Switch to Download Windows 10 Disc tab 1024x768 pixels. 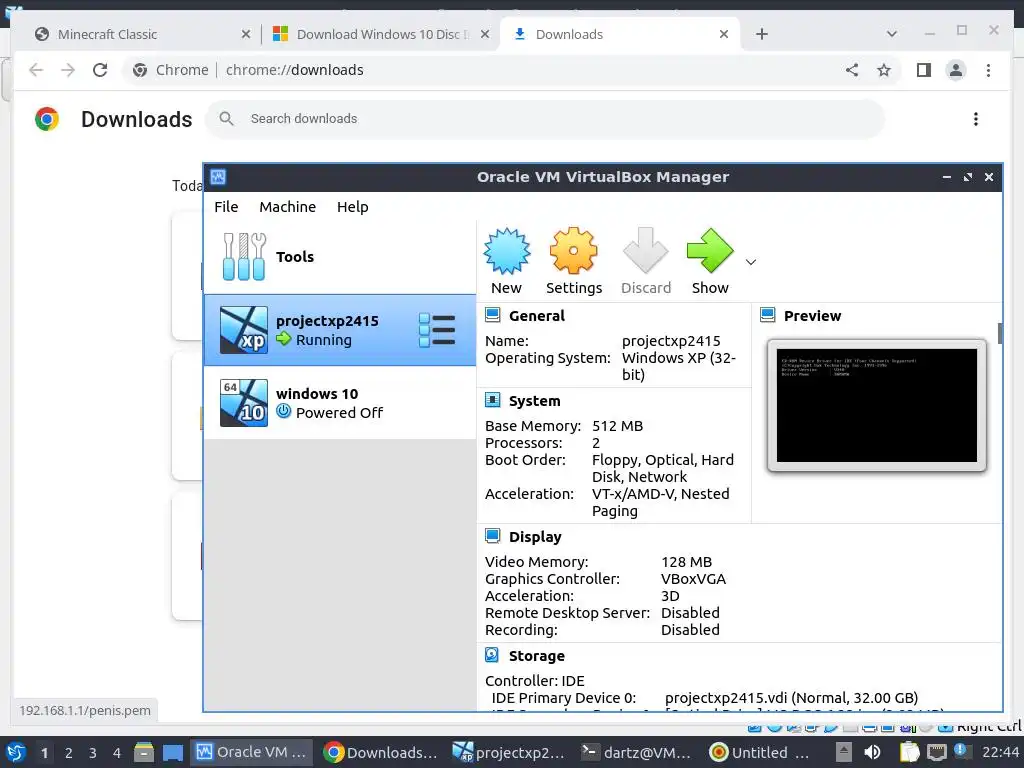[x=382, y=34]
